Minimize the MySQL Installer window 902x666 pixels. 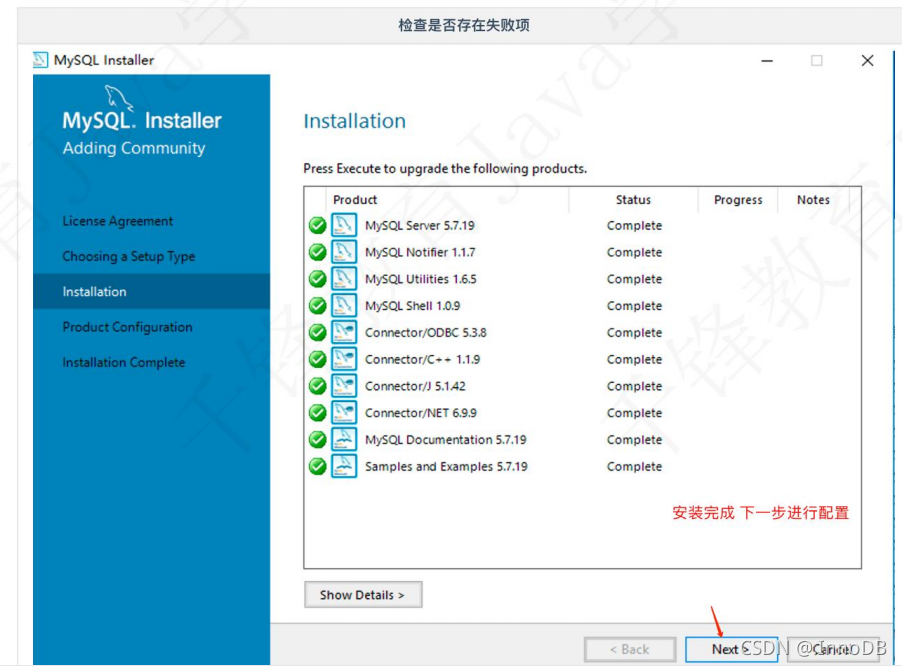[767, 60]
